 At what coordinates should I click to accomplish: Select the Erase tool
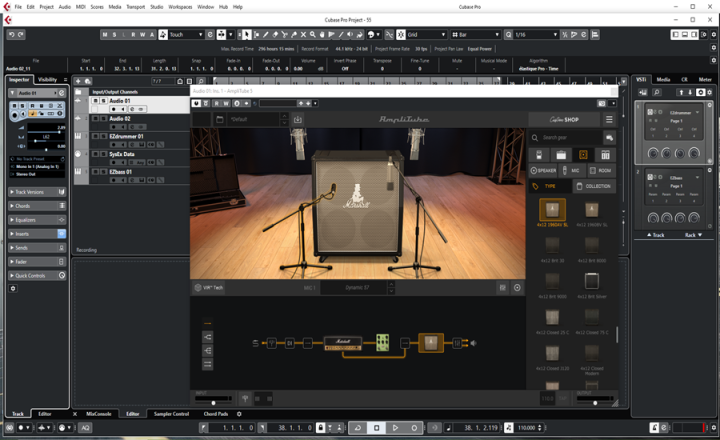coord(275,34)
